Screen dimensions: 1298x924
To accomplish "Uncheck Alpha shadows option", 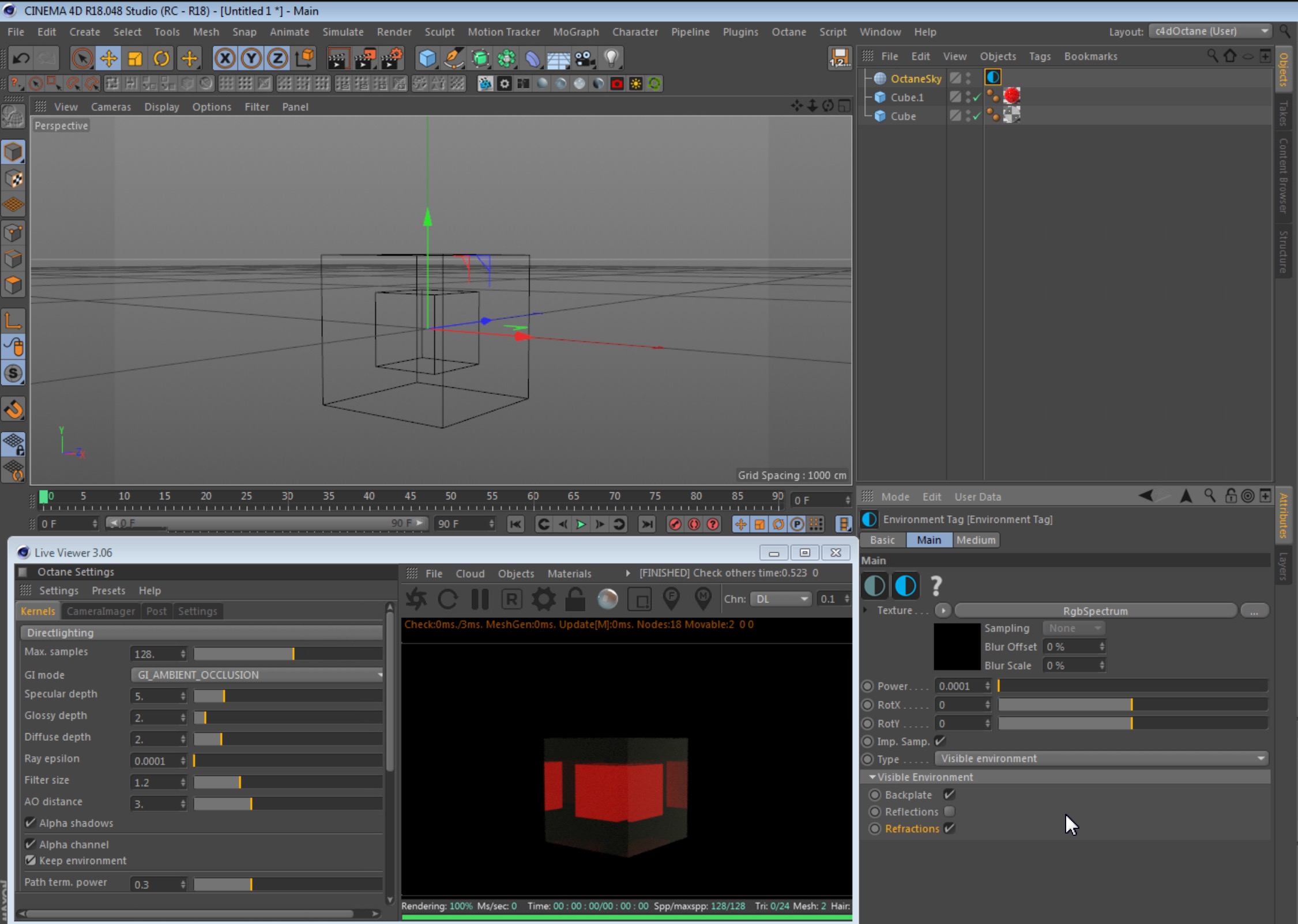I will [x=31, y=823].
